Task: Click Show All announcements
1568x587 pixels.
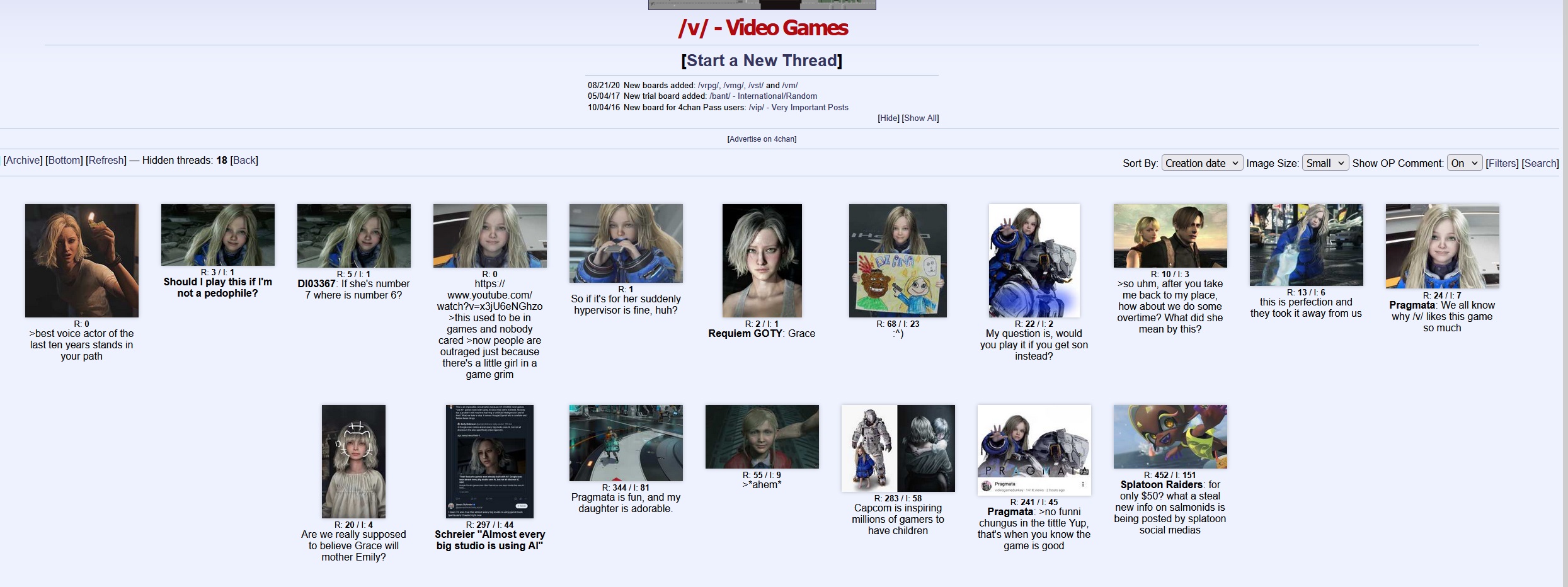Action: coord(920,118)
